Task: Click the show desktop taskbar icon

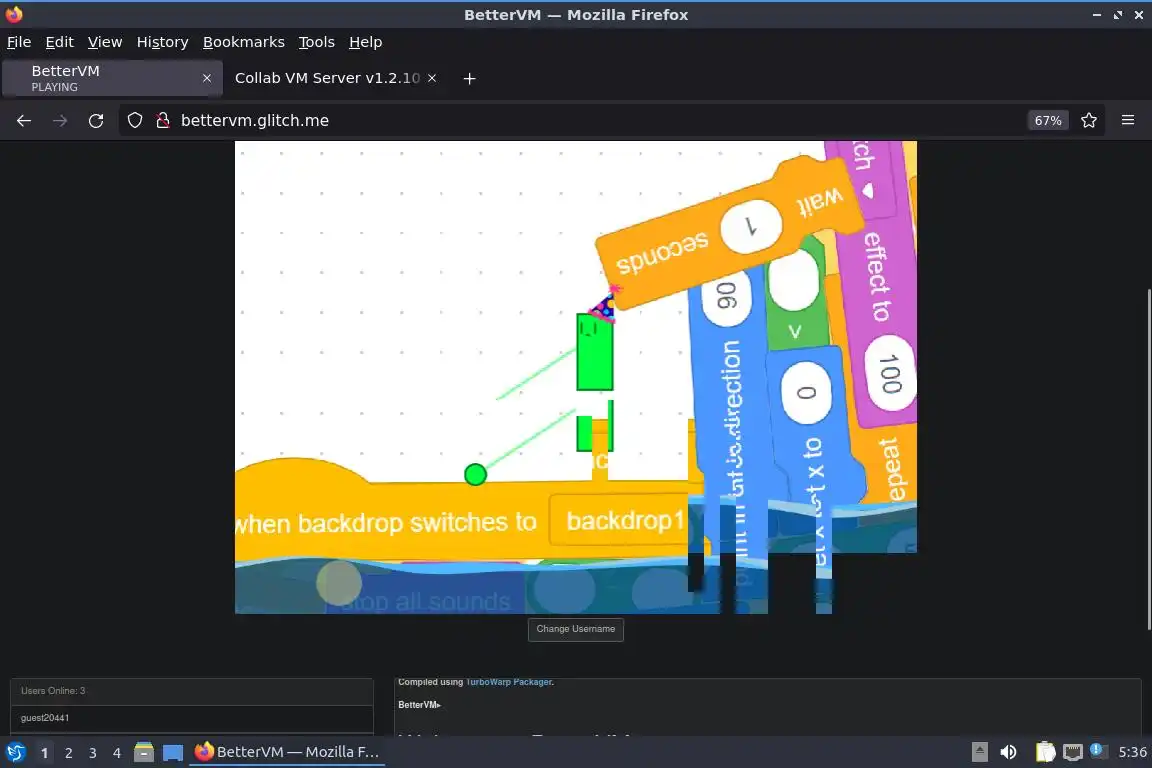Action: click(x=173, y=753)
